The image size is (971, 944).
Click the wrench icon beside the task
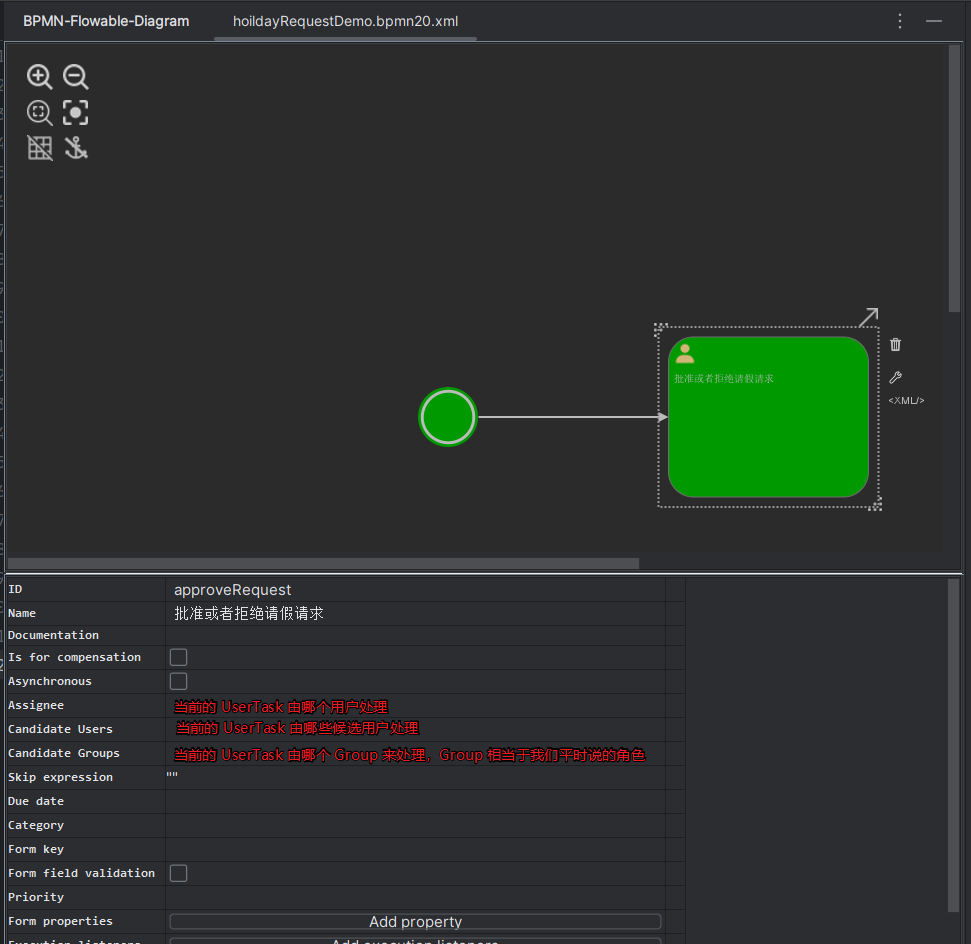coord(895,377)
